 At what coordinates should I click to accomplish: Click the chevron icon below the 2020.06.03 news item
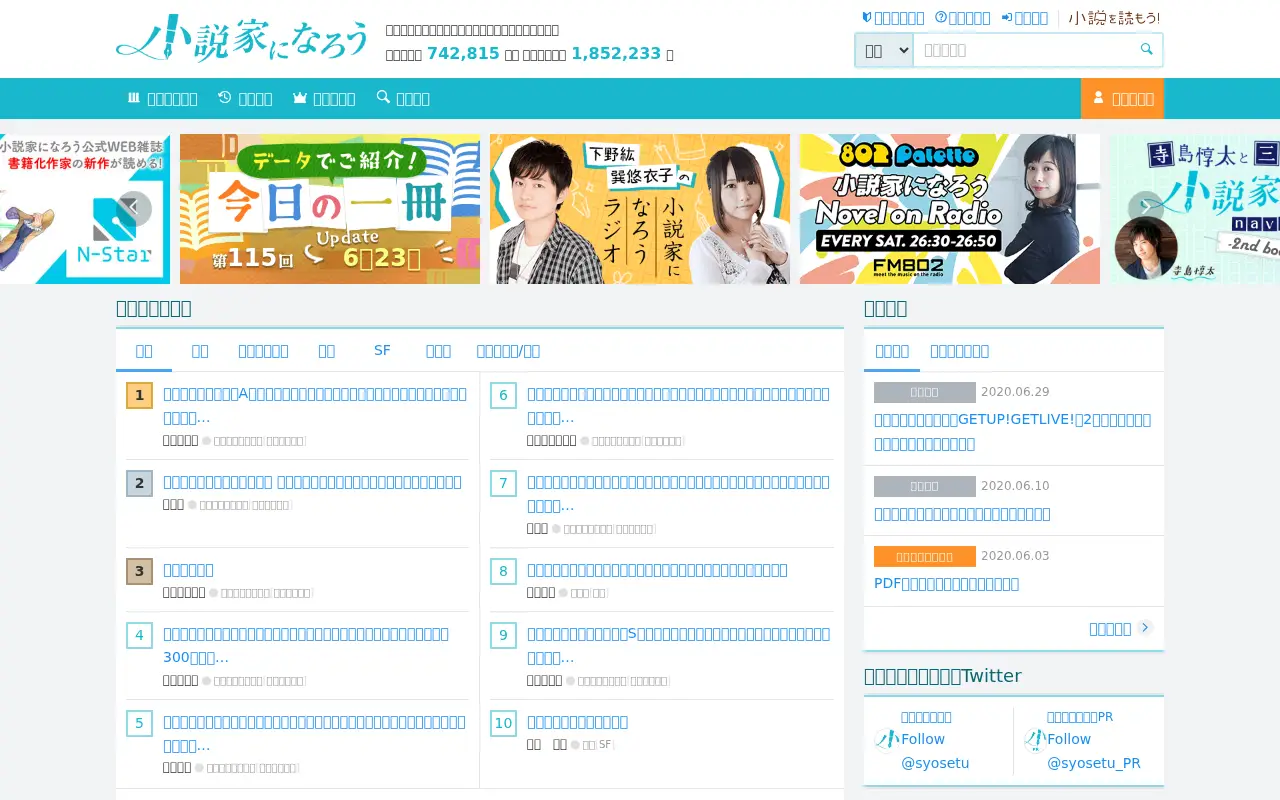[1145, 627]
